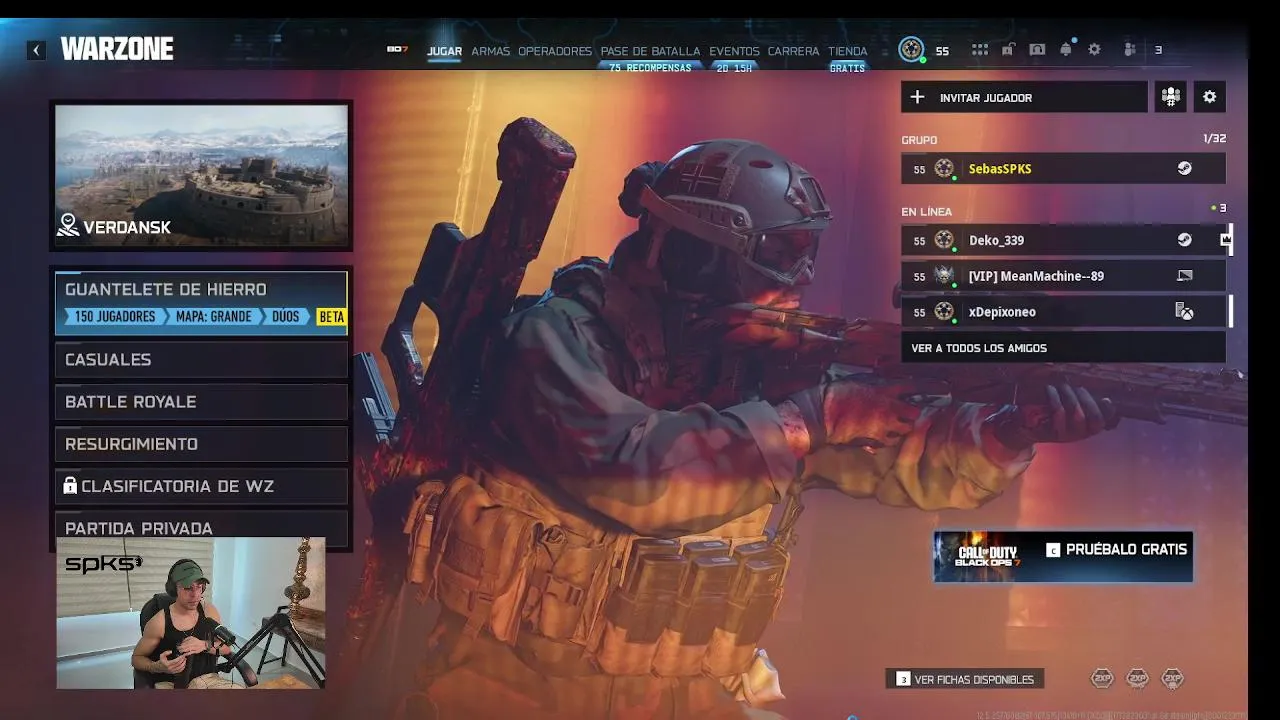Open the grid menu icon in the top bar

[980, 50]
